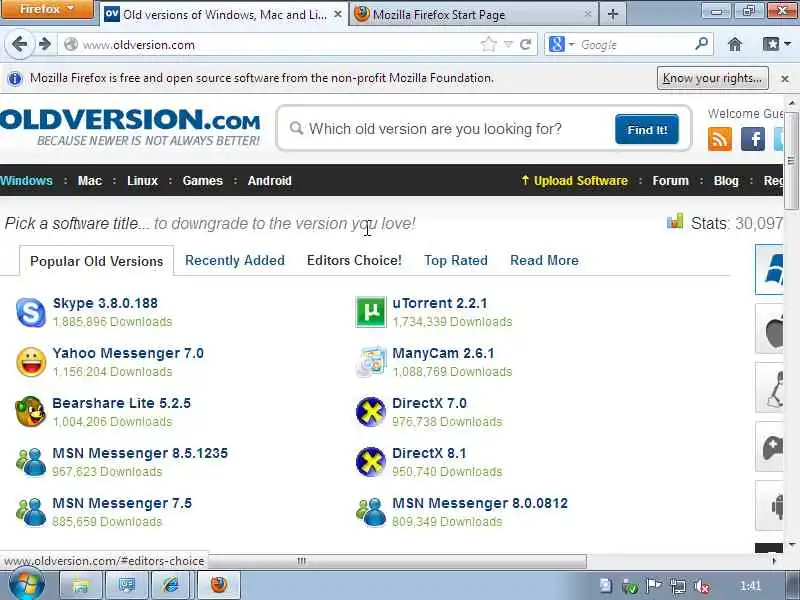Click the Skype application icon
The width and height of the screenshot is (800, 600).
[x=31, y=312]
